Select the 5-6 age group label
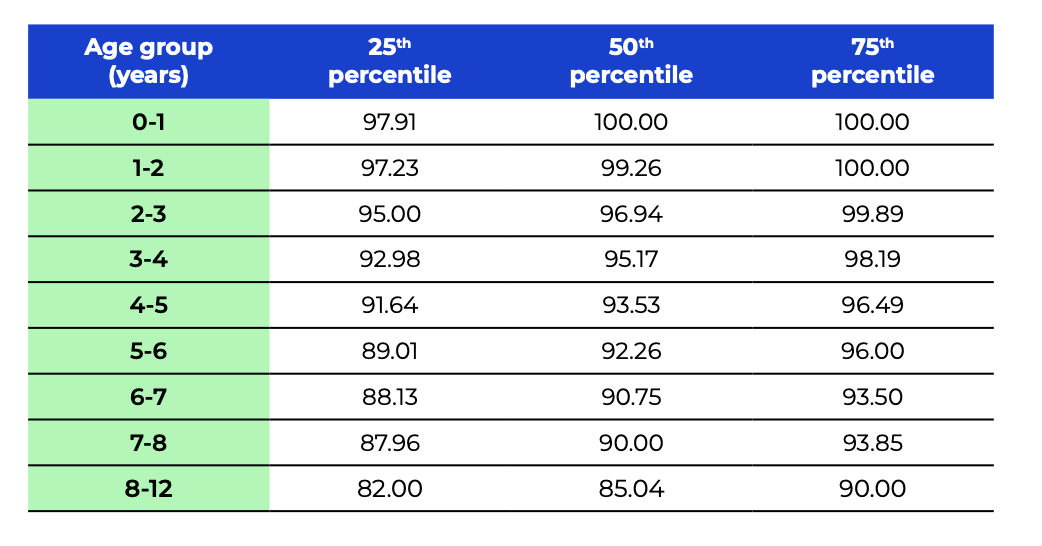 pyautogui.click(x=148, y=351)
